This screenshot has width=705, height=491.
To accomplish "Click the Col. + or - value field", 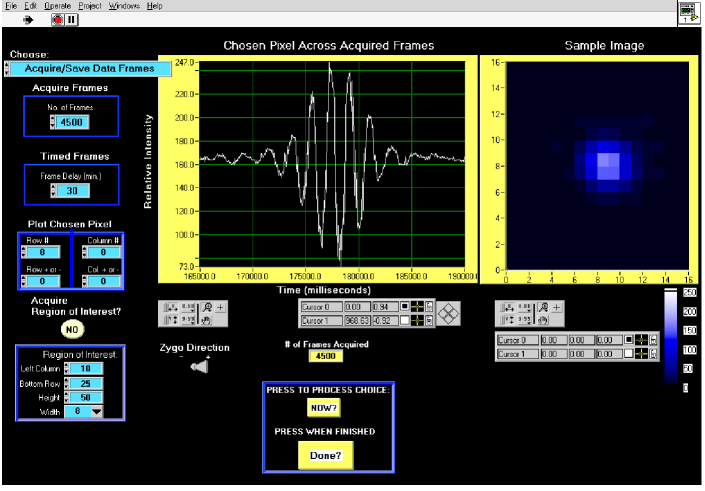I will (104, 281).
